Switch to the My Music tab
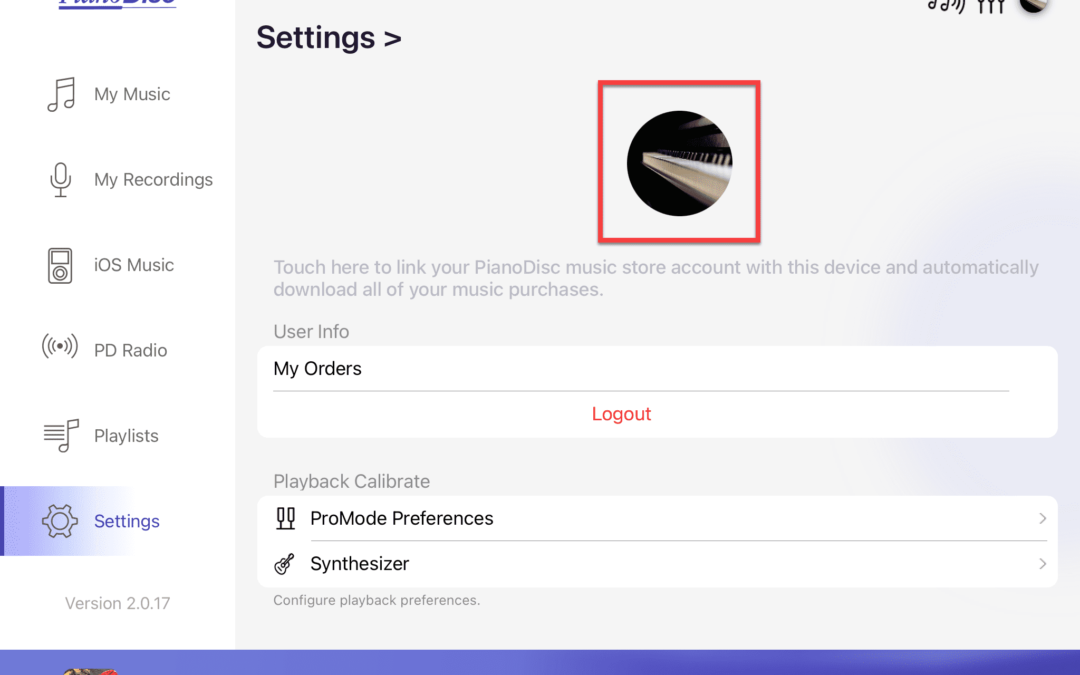1080x675 pixels. pos(132,94)
